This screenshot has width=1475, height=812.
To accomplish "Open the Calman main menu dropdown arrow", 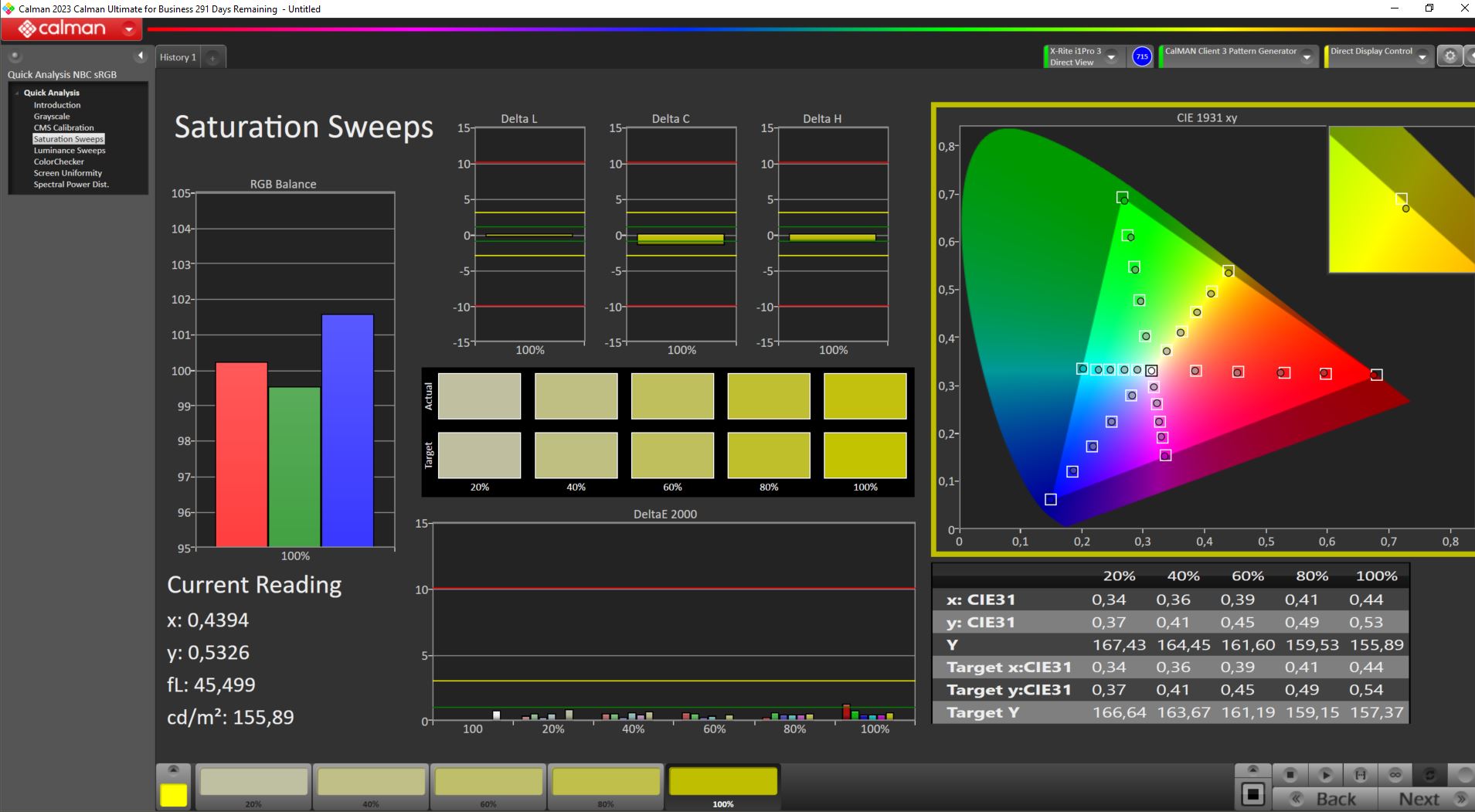I will pos(129,29).
